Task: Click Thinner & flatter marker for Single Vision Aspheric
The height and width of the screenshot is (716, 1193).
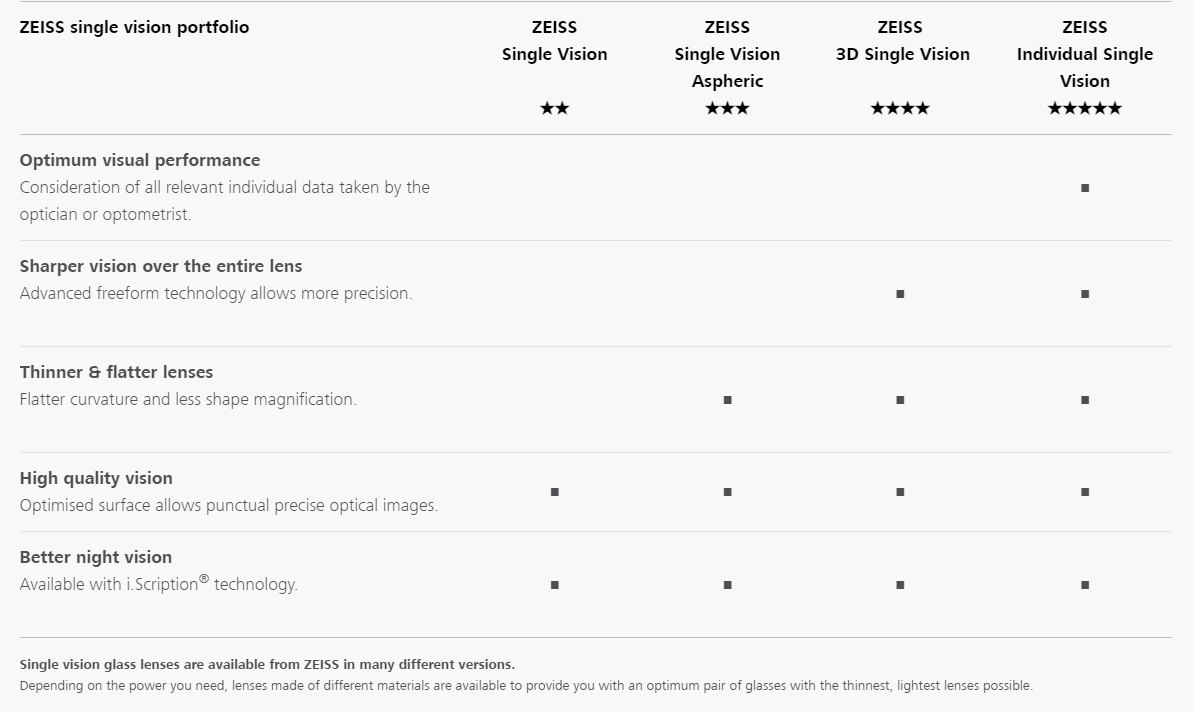Action: click(727, 400)
